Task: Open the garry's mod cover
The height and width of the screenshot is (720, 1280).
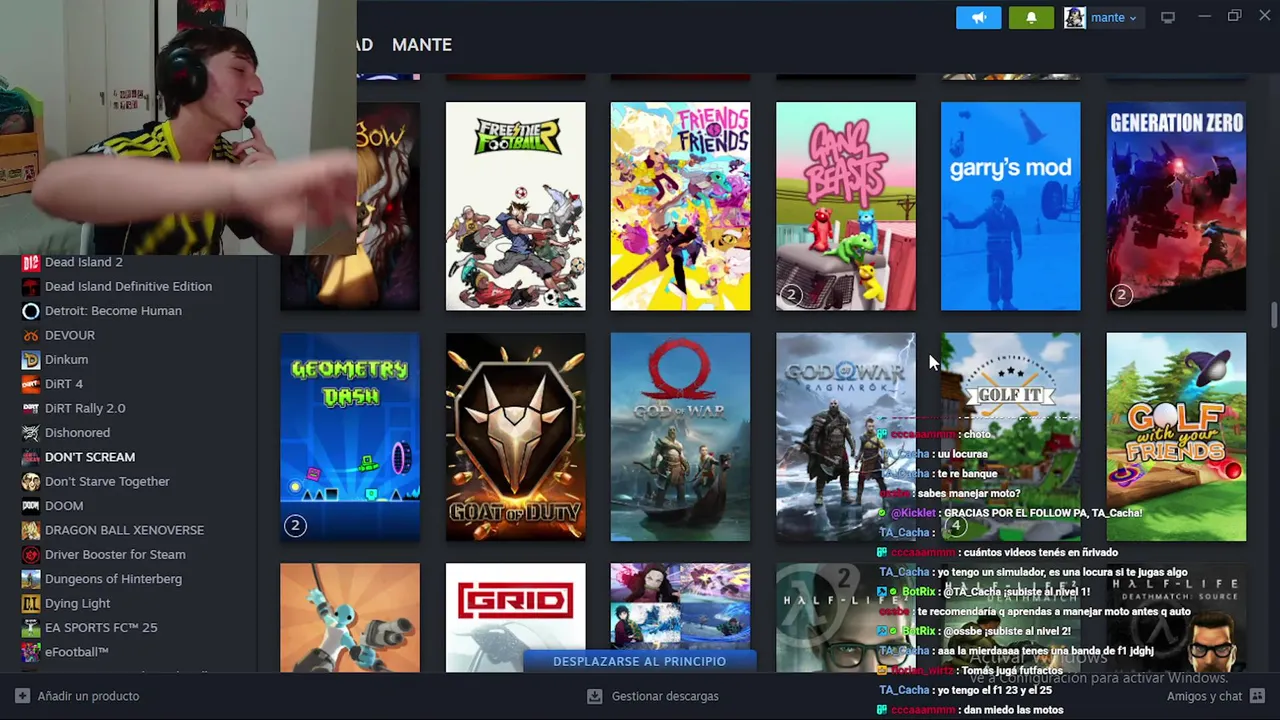Action: 1011,206
